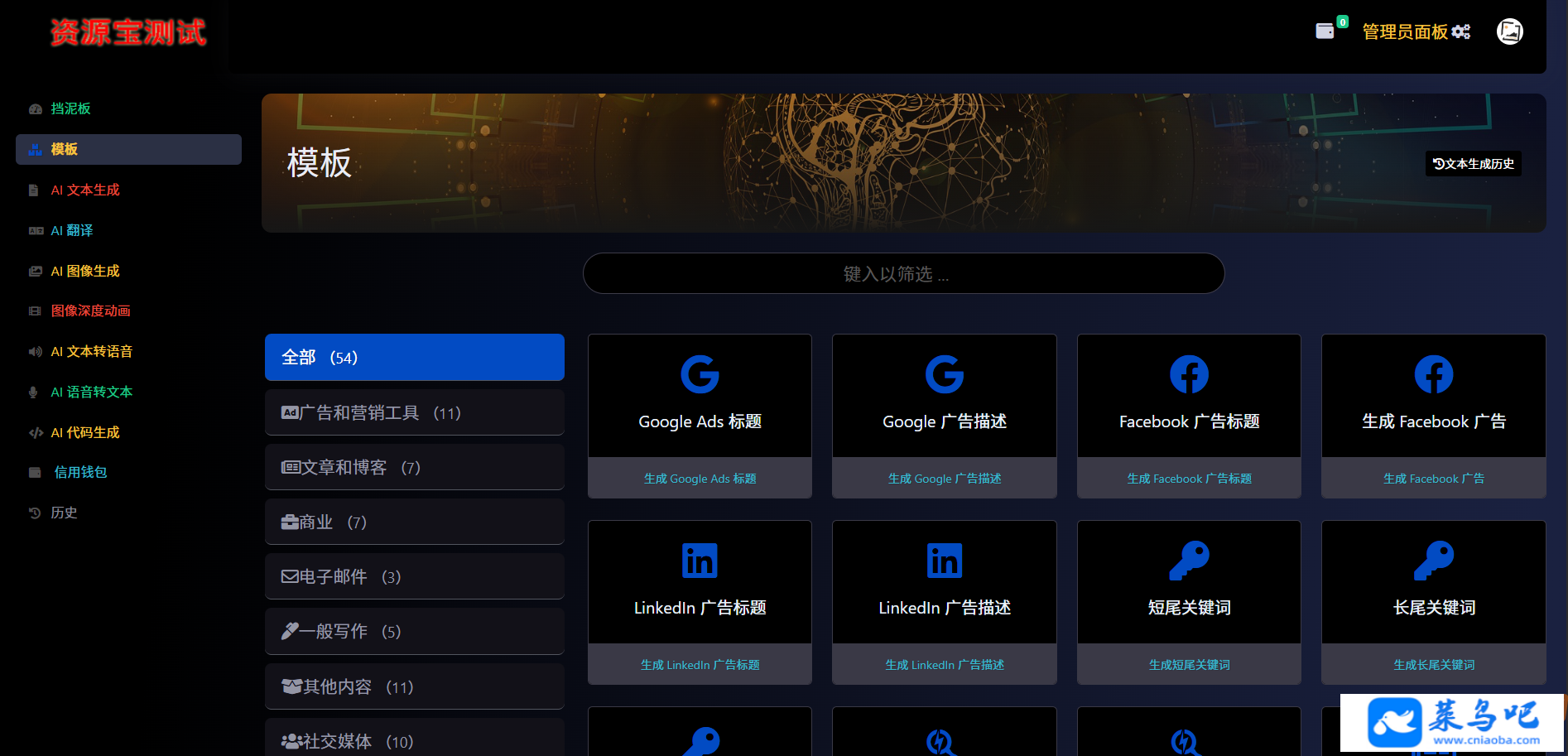Open 生成 LinkedIn 广告描述 link
This screenshot has width=1568, height=756.
click(x=945, y=665)
